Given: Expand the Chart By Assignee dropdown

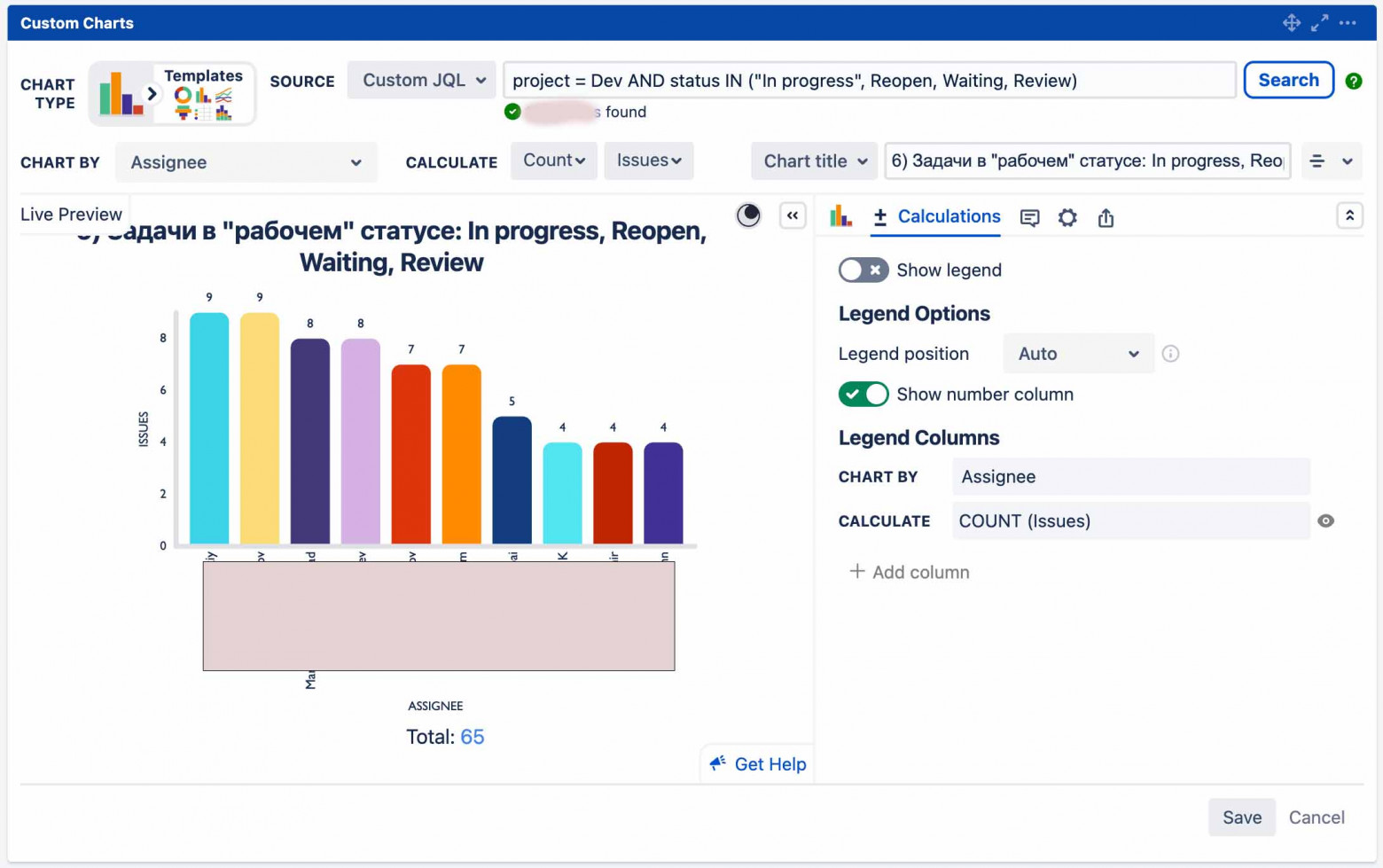Looking at the screenshot, I should tap(246, 162).
